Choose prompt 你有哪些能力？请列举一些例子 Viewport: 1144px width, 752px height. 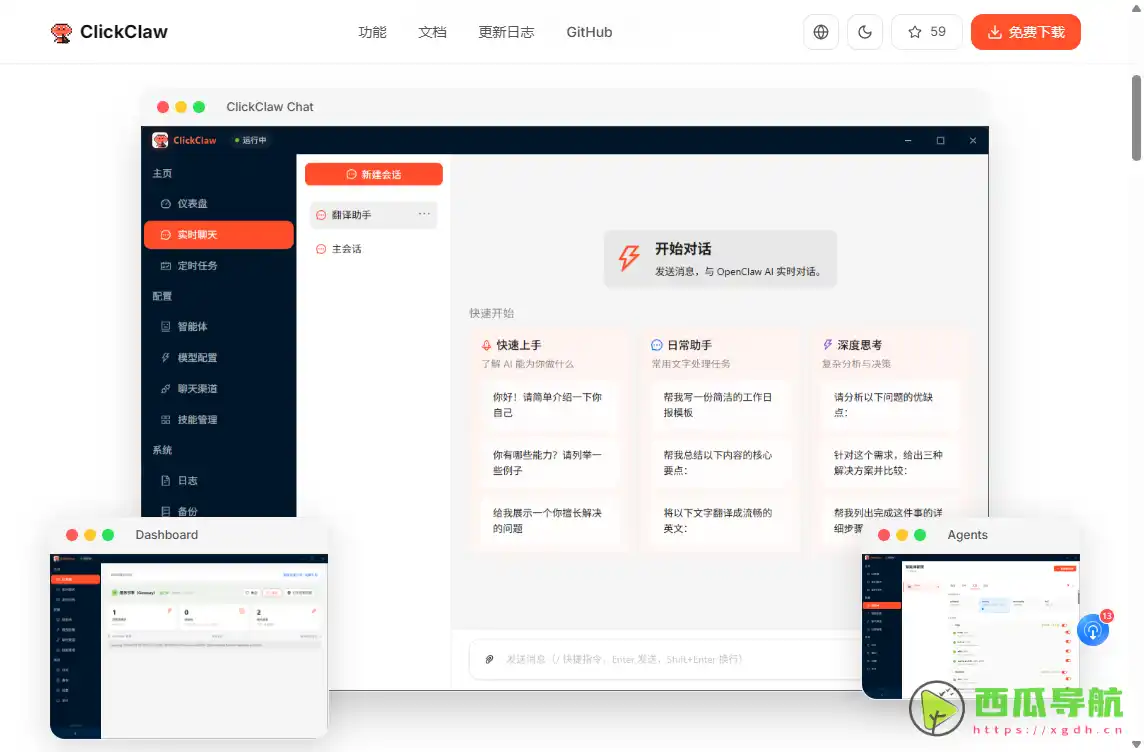[549, 462]
